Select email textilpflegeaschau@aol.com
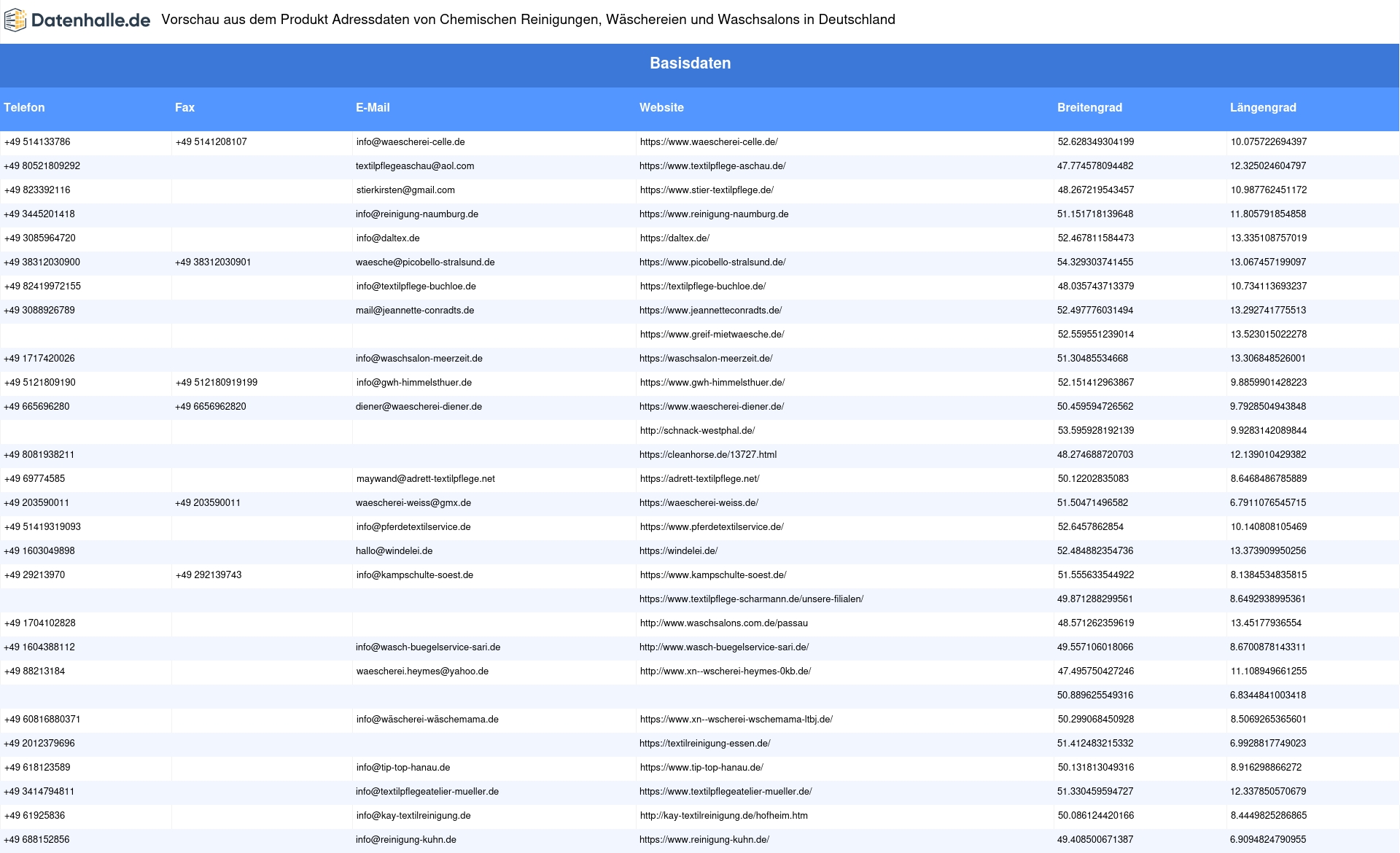 point(415,166)
